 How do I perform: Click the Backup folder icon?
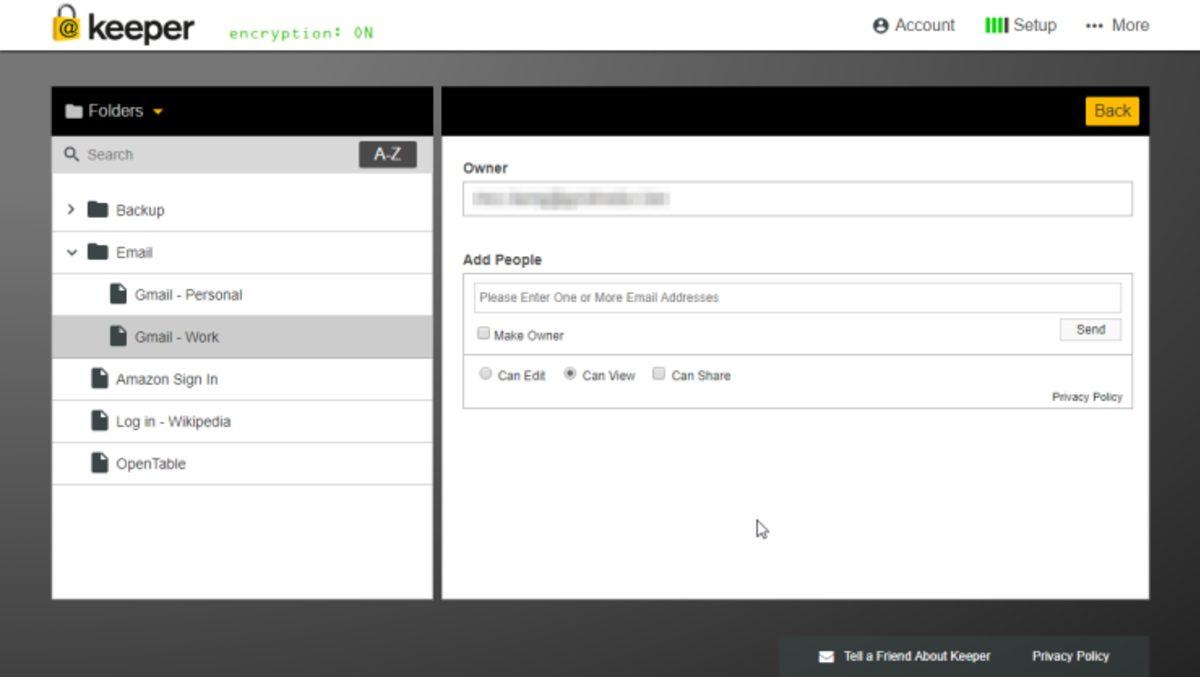click(x=97, y=210)
